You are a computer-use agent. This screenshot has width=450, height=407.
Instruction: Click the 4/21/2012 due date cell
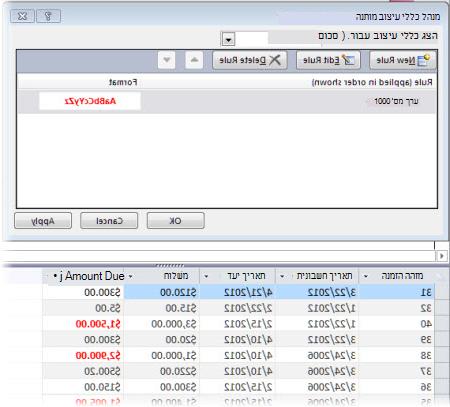click(x=237, y=292)
